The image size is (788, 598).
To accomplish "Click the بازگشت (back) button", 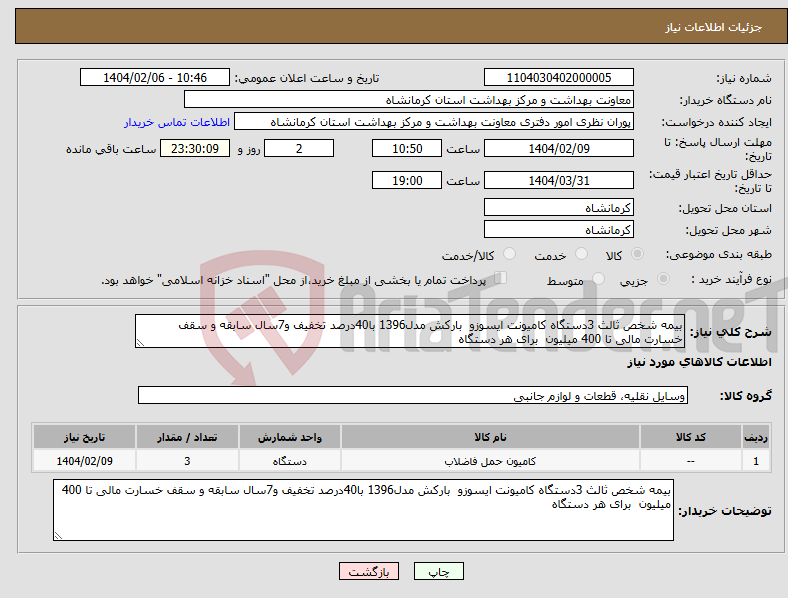I will tap(369, 571).
